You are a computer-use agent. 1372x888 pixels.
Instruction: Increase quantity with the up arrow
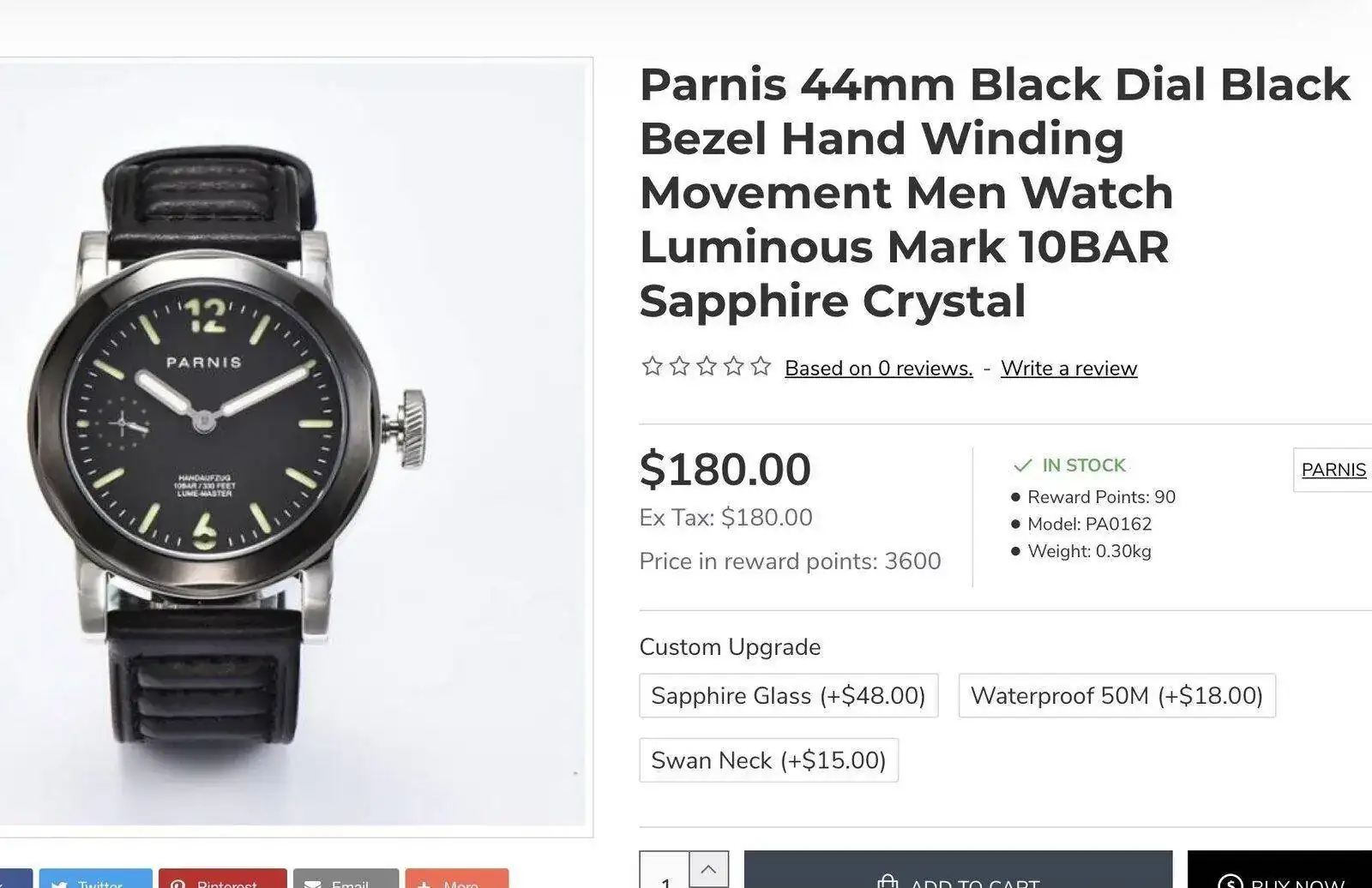pyautogui.click(x=708, y=869)
